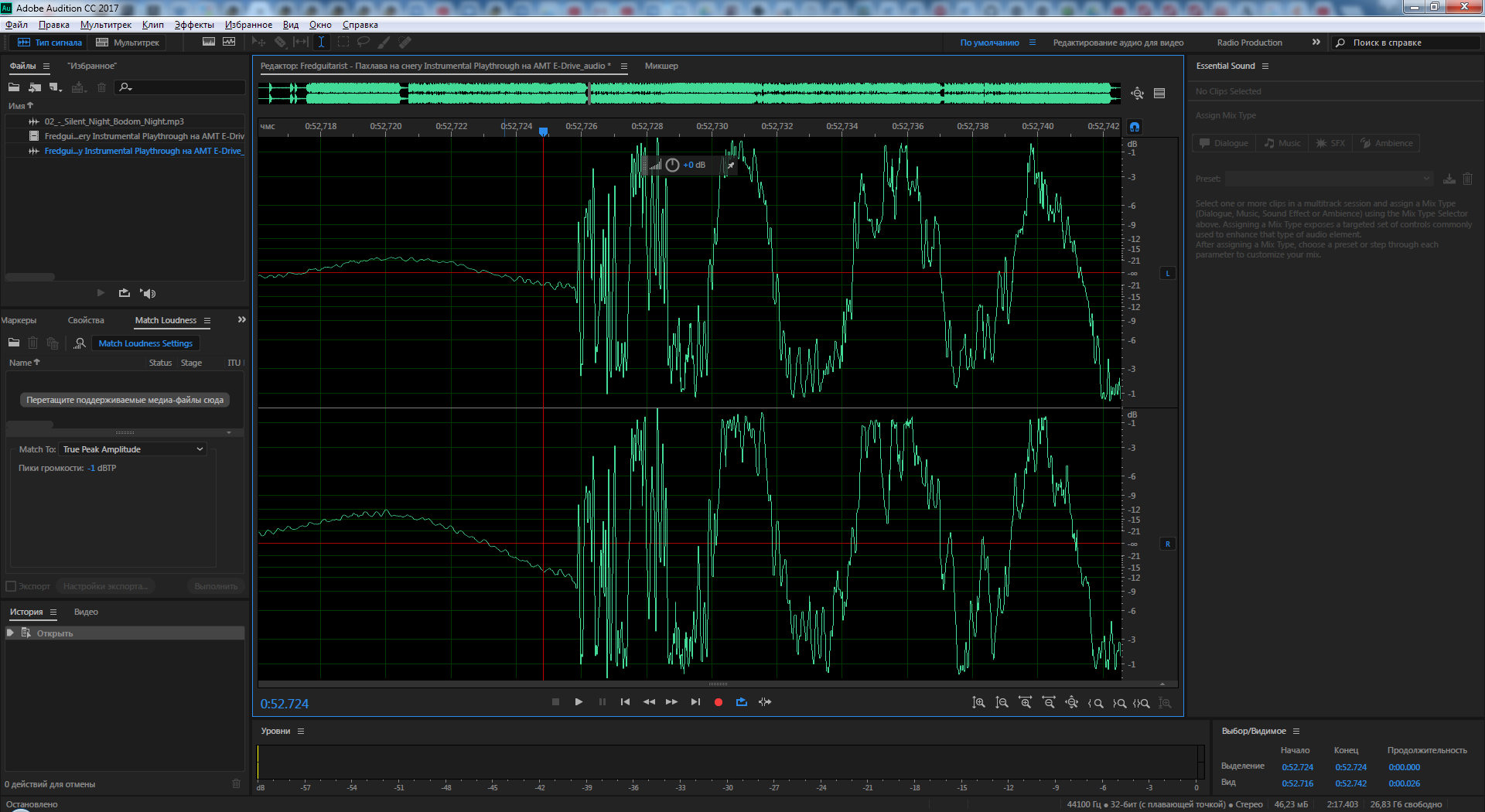Open the Essential Sound Preset dropdown
Screen dimensions: 1485x812
pos(1330,179)
